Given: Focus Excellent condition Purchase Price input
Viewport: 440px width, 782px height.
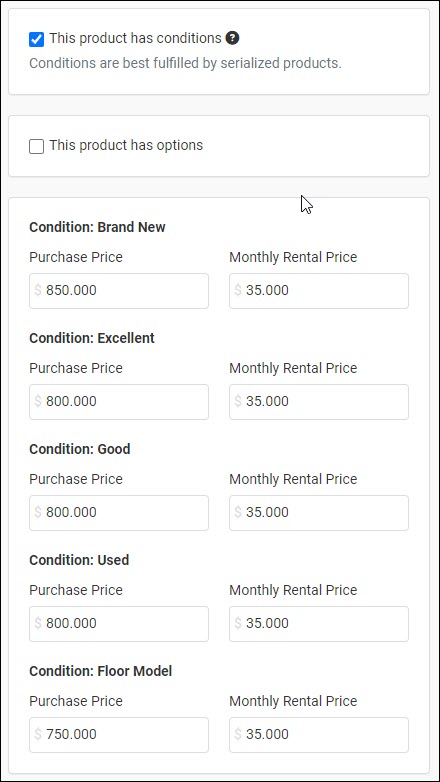Looking at the screenshot, I should 119,402.
